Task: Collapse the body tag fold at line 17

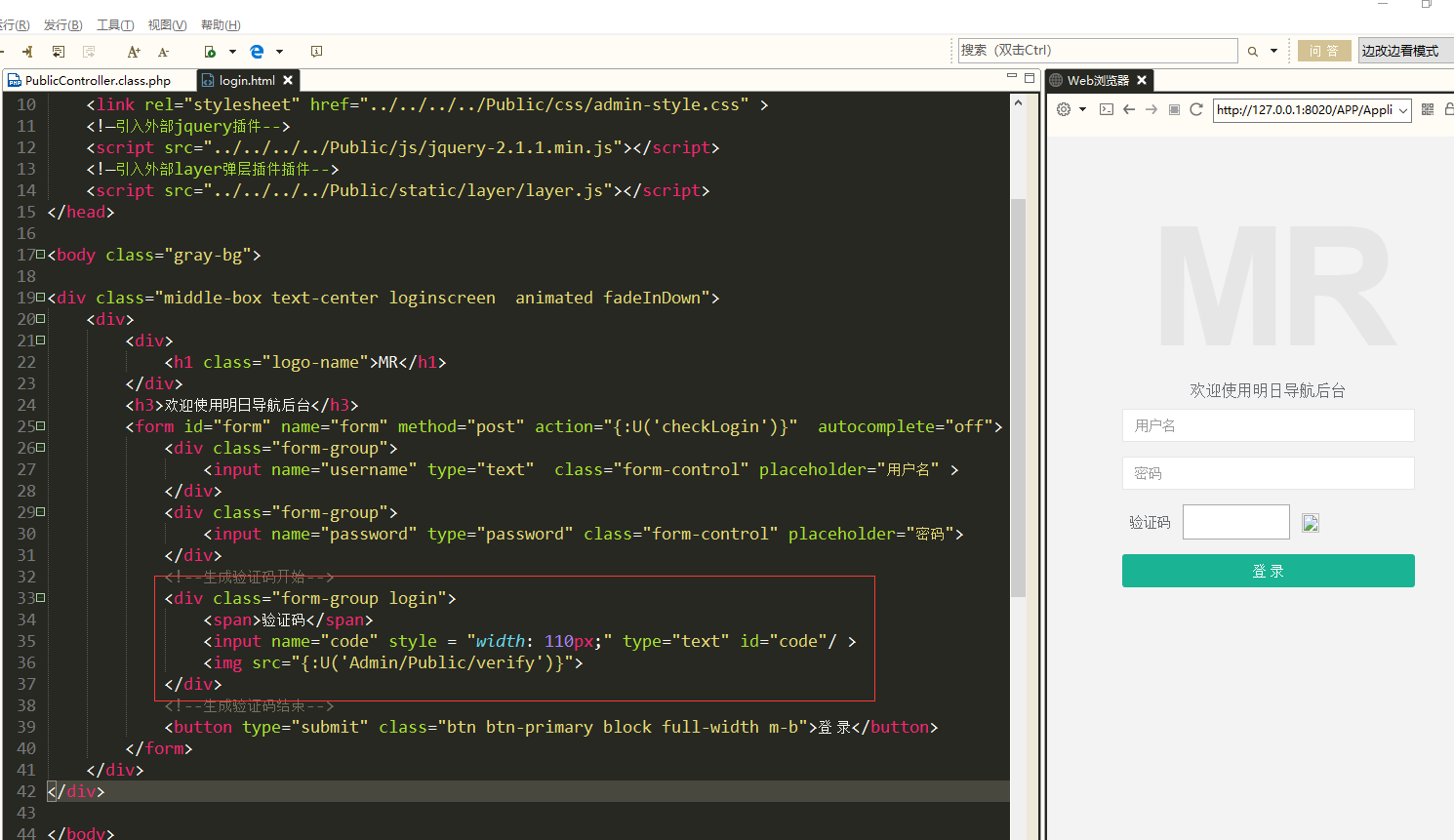Action: coord(40,255)
